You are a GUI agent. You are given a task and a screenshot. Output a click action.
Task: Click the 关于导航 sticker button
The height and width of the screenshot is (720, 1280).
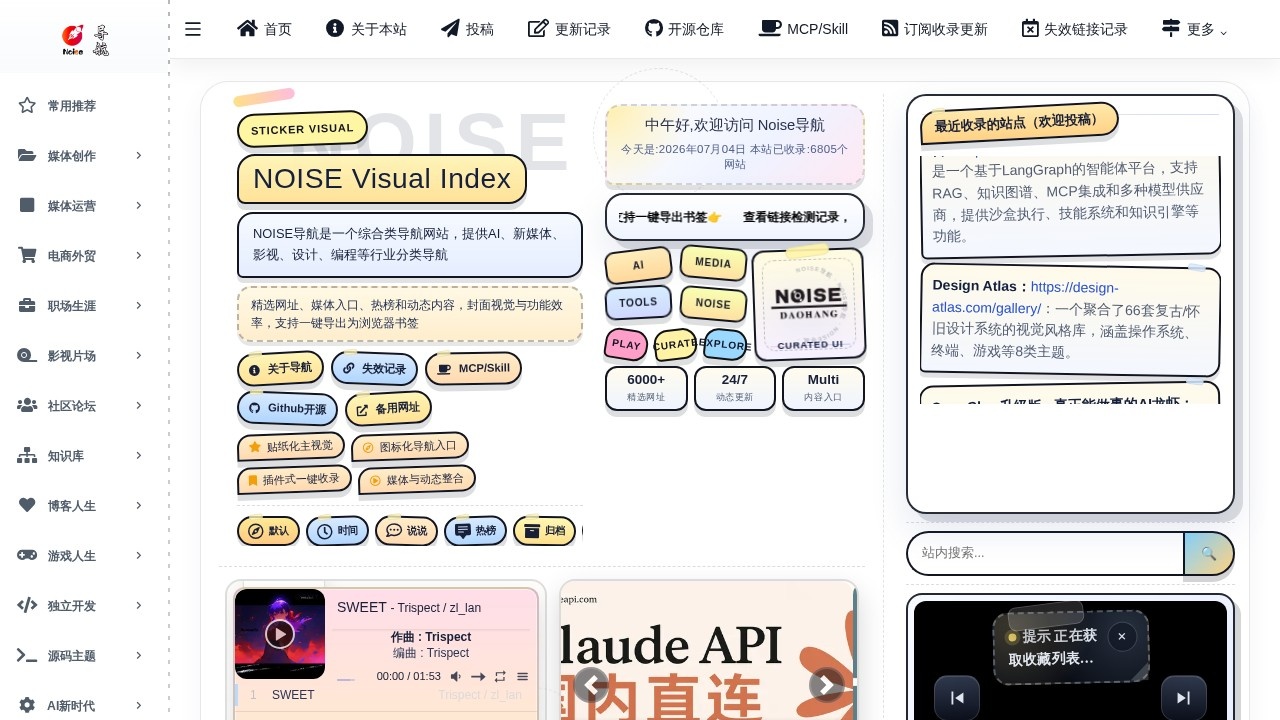[280, 369]
